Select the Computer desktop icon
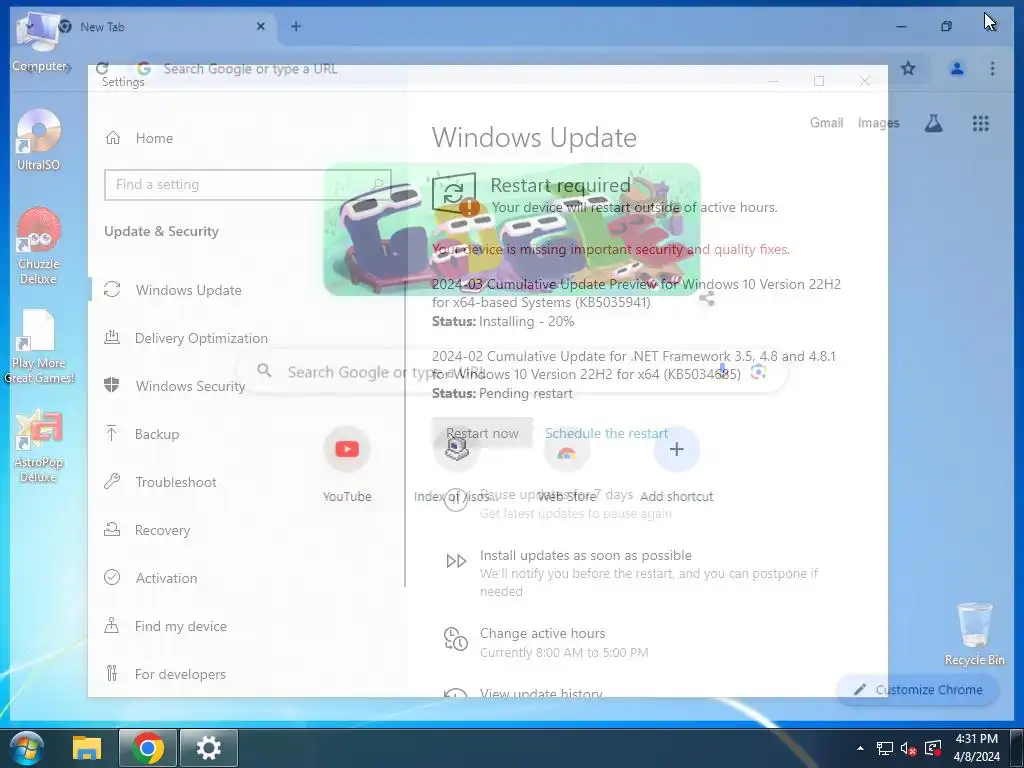 (39, 43)
